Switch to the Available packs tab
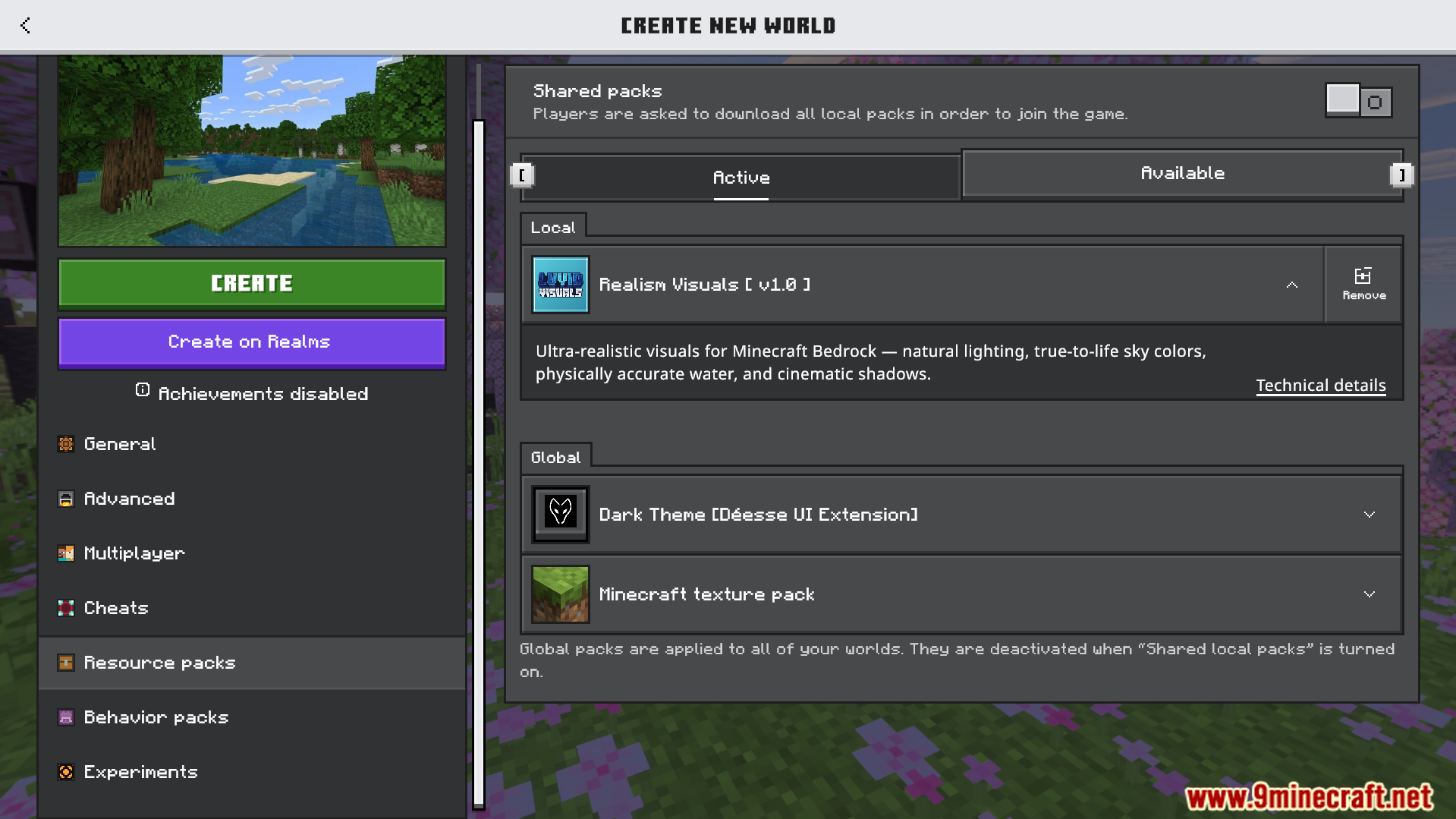This screenshot has width=1456, height=819. click(1183, 173)
